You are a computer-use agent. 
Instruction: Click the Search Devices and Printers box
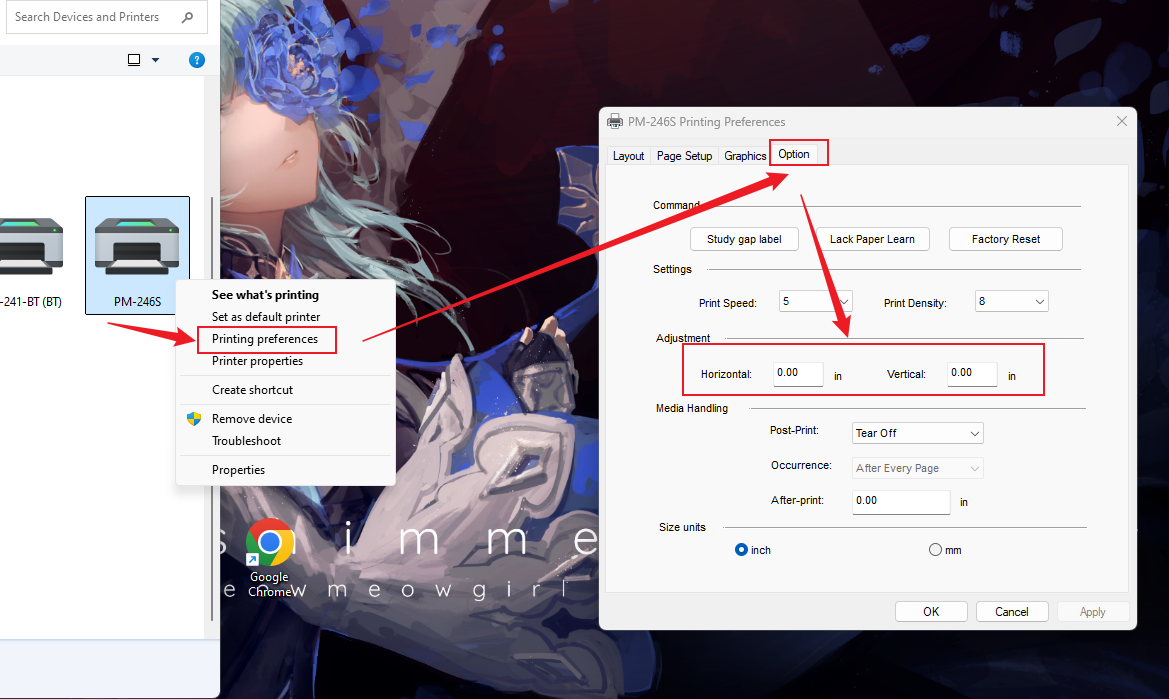click(x=107, y=17)
